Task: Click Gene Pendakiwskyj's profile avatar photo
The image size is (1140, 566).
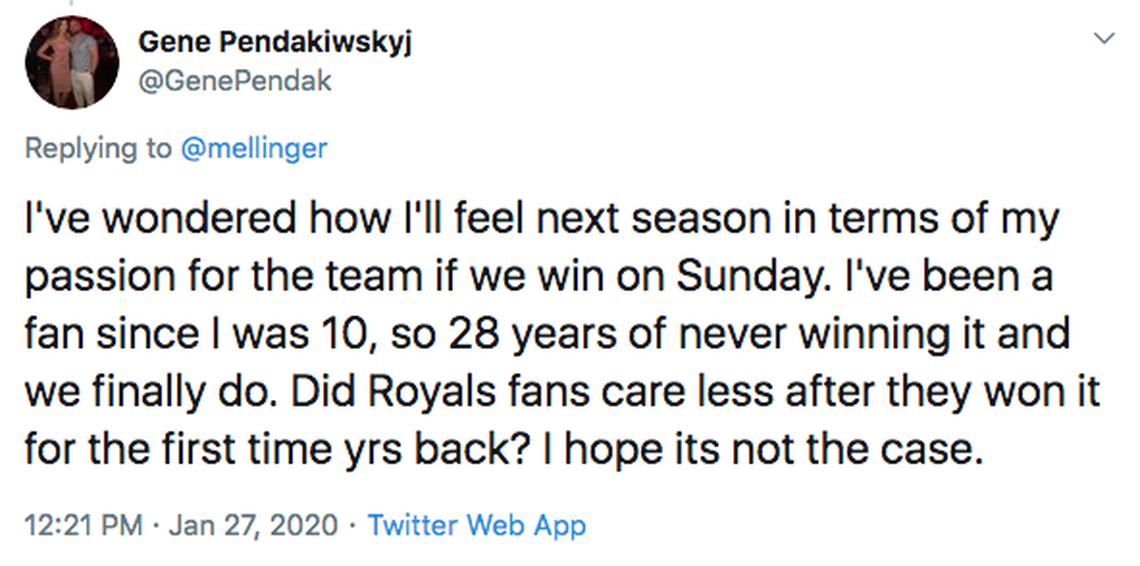Action: [72, 62]
